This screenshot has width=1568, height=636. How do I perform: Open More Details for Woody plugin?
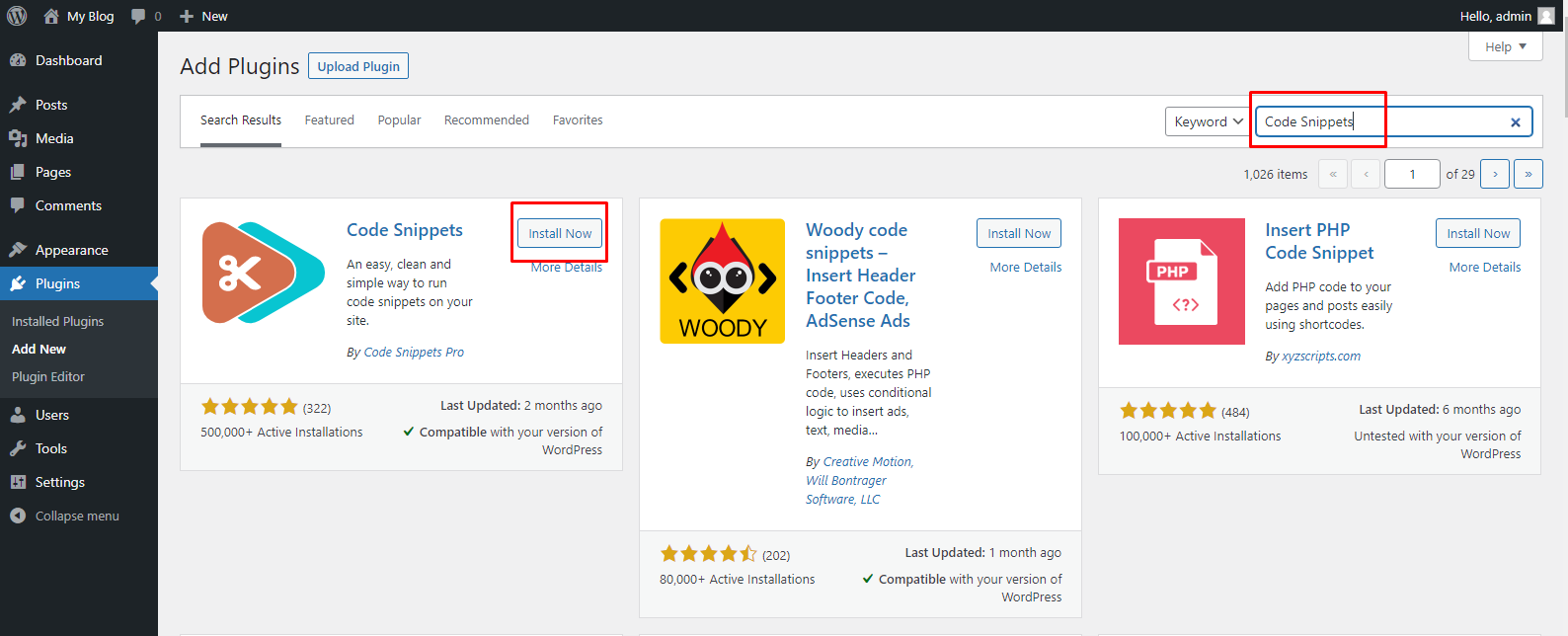[1026, 268]
